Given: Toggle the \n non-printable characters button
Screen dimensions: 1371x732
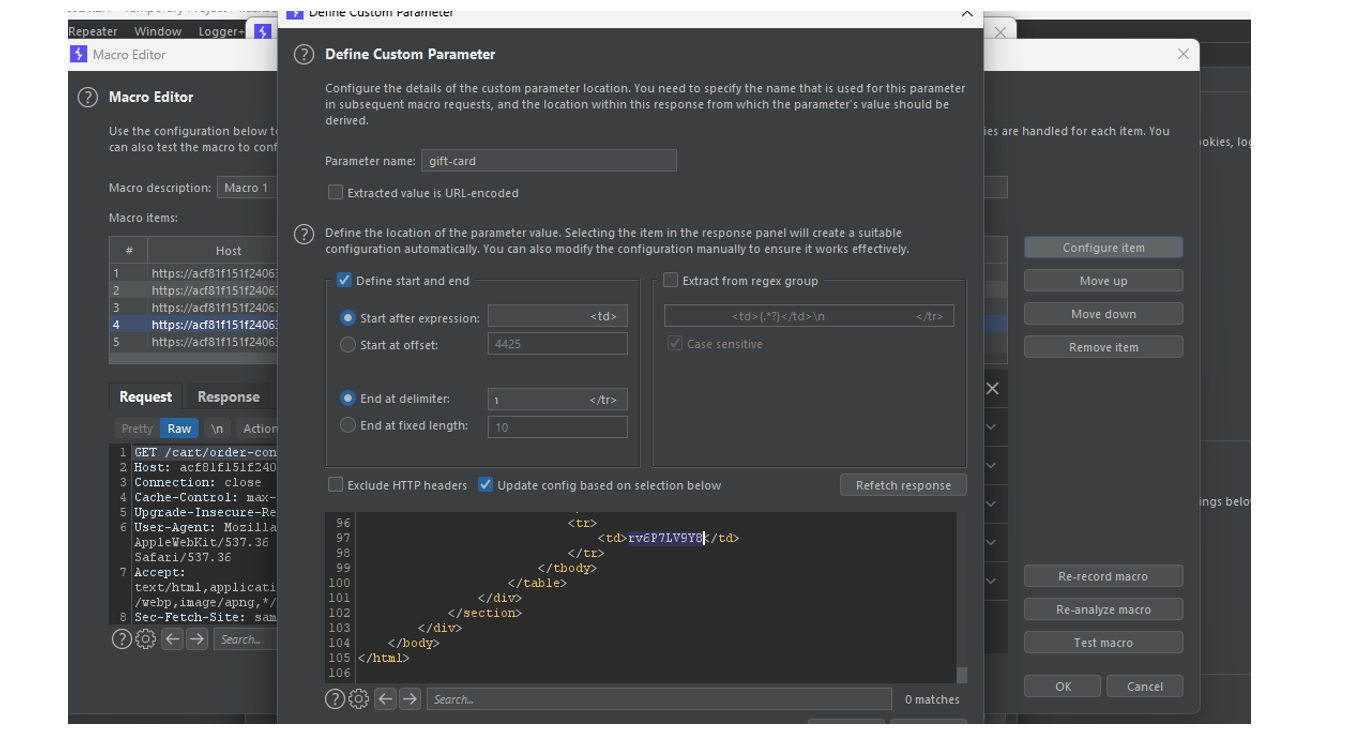Looking at the screenshot, I should [217, 428].
